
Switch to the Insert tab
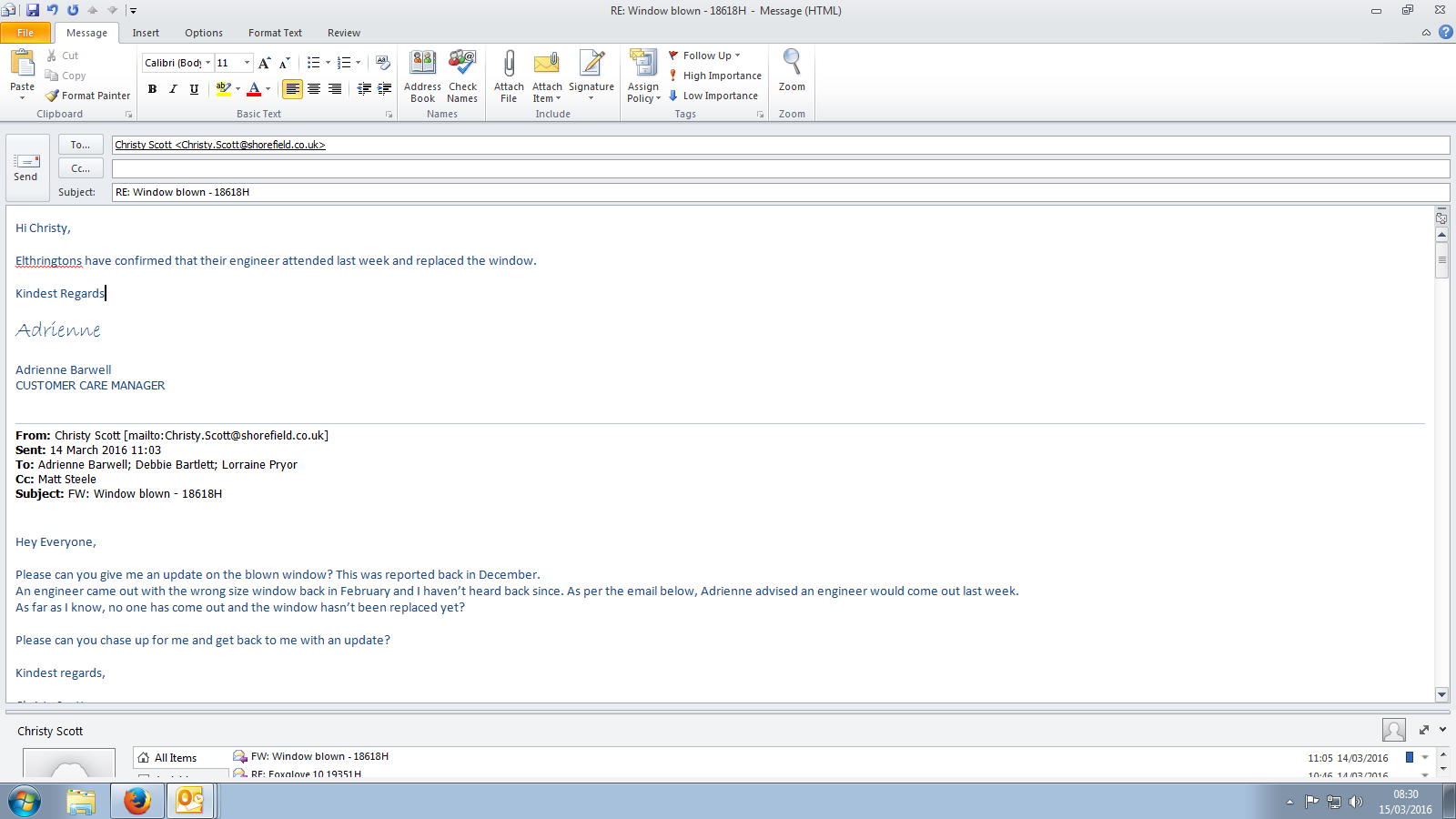point(146,33)
